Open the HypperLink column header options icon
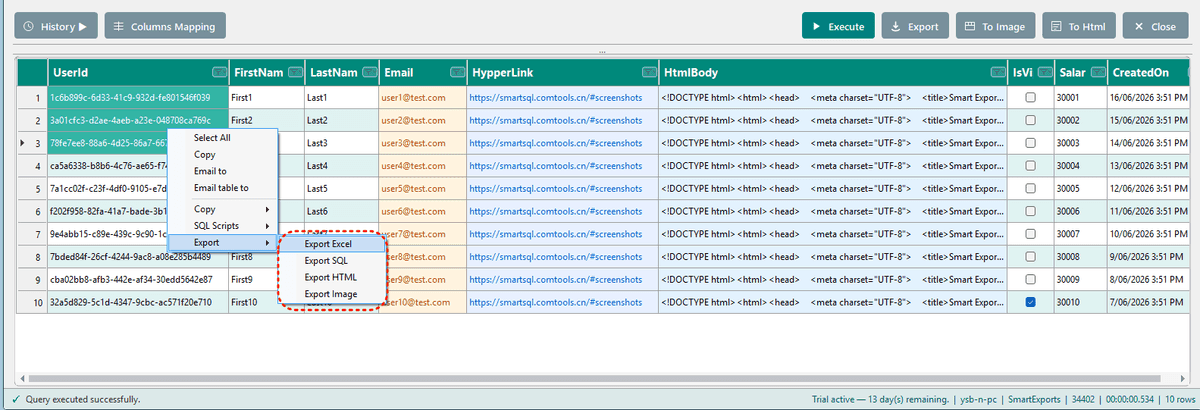Viewport: 1200px width, 410px height. (x=649, y=72)
